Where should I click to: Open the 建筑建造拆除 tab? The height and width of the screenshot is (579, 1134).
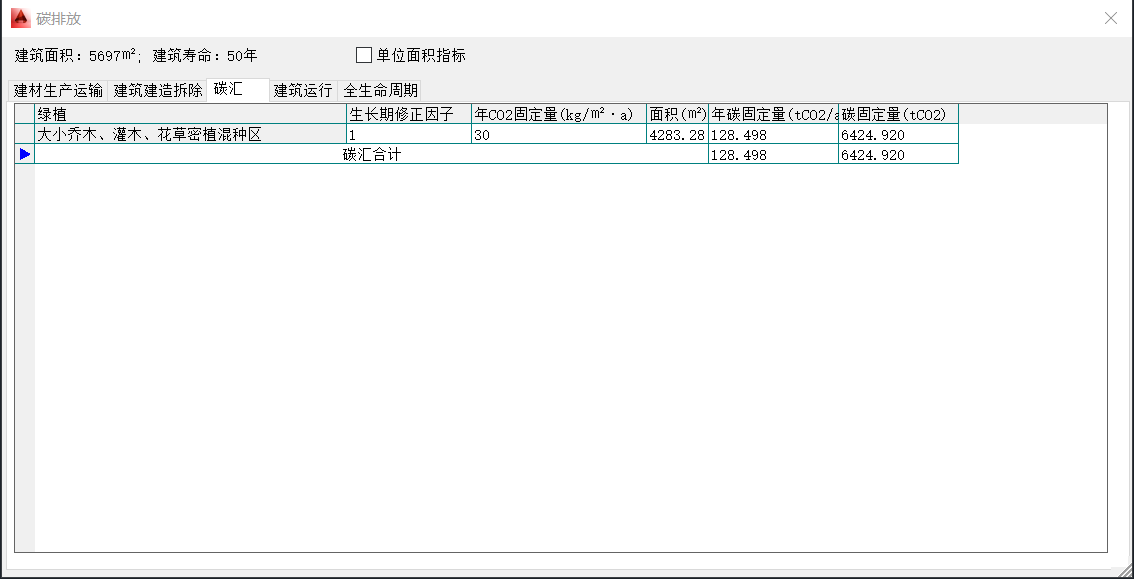[158, 90]
